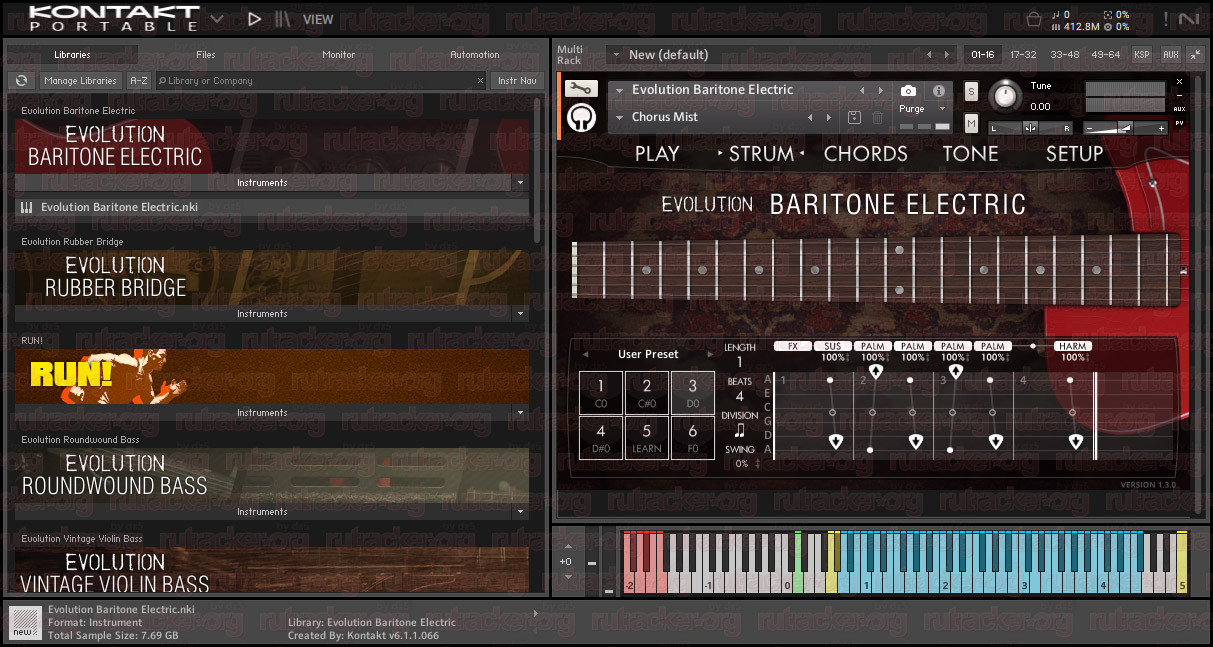Go to next instrument arrow next to Evolution Baritone Electric
Image resolution: width=1213 pixels, height=647 pixels.
click(x=880, y=91)
